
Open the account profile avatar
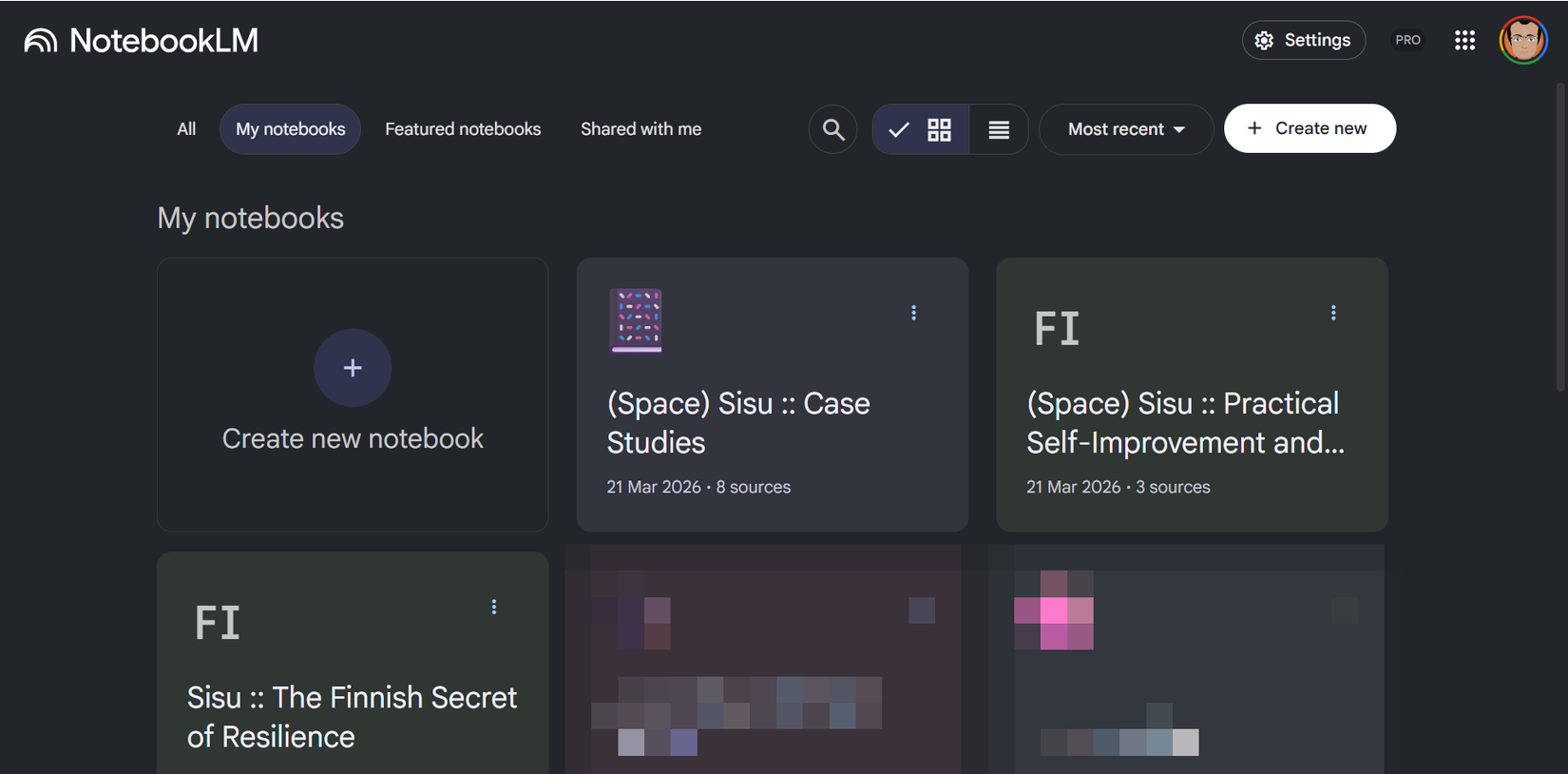coord(1523,40)
